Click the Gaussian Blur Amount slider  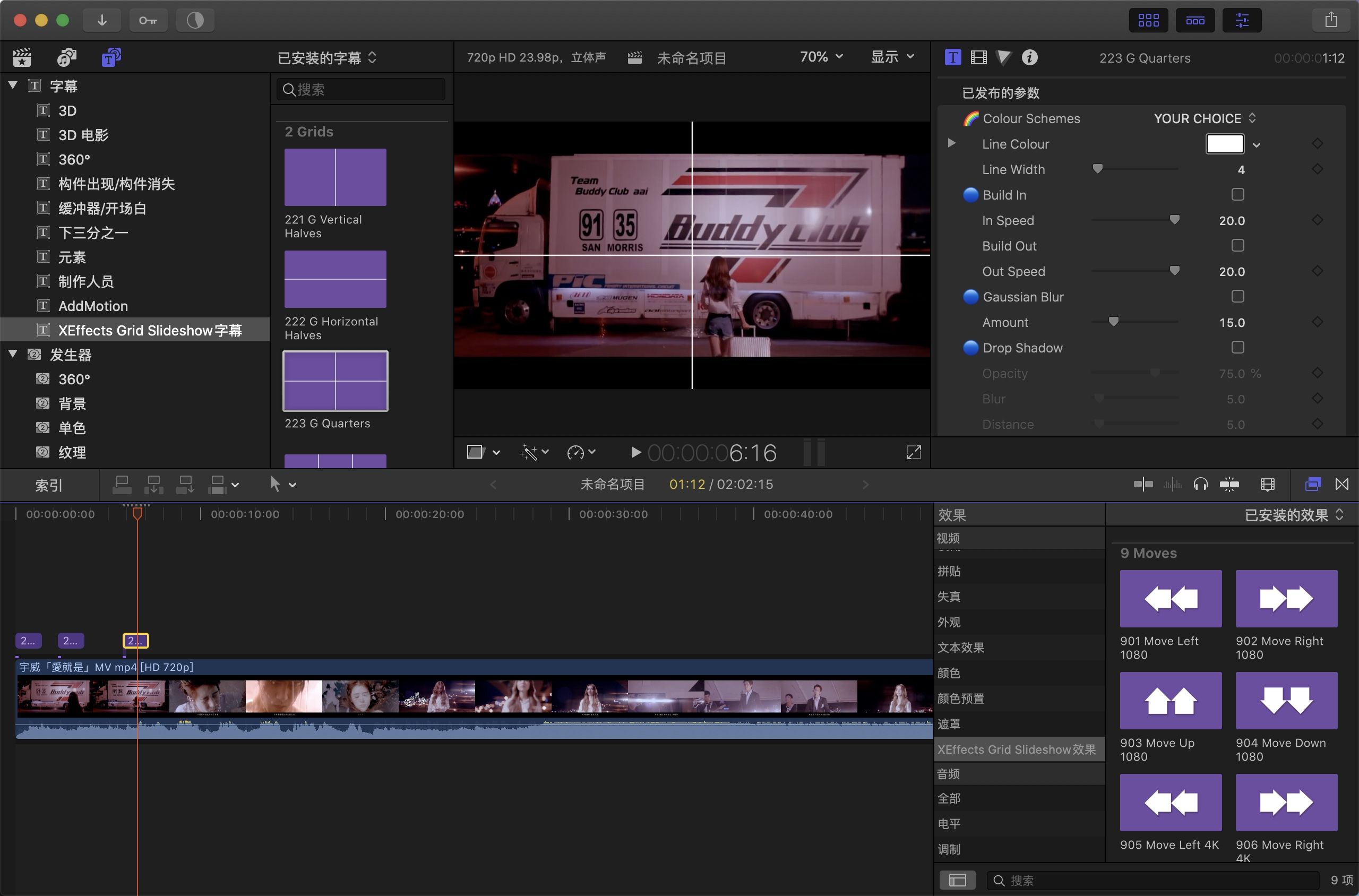point(1134,322)
